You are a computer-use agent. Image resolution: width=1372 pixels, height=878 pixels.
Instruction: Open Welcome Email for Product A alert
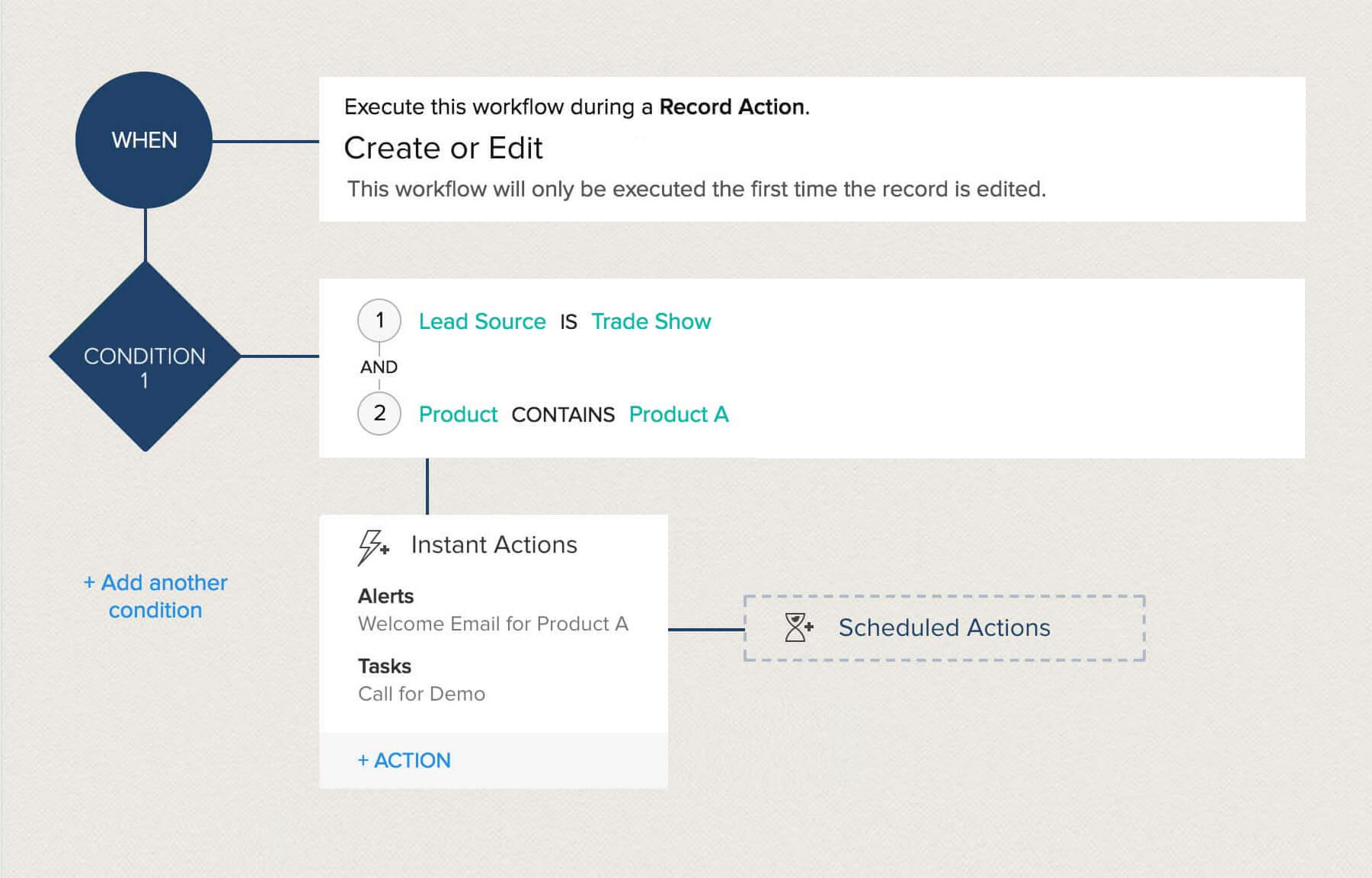493,624
